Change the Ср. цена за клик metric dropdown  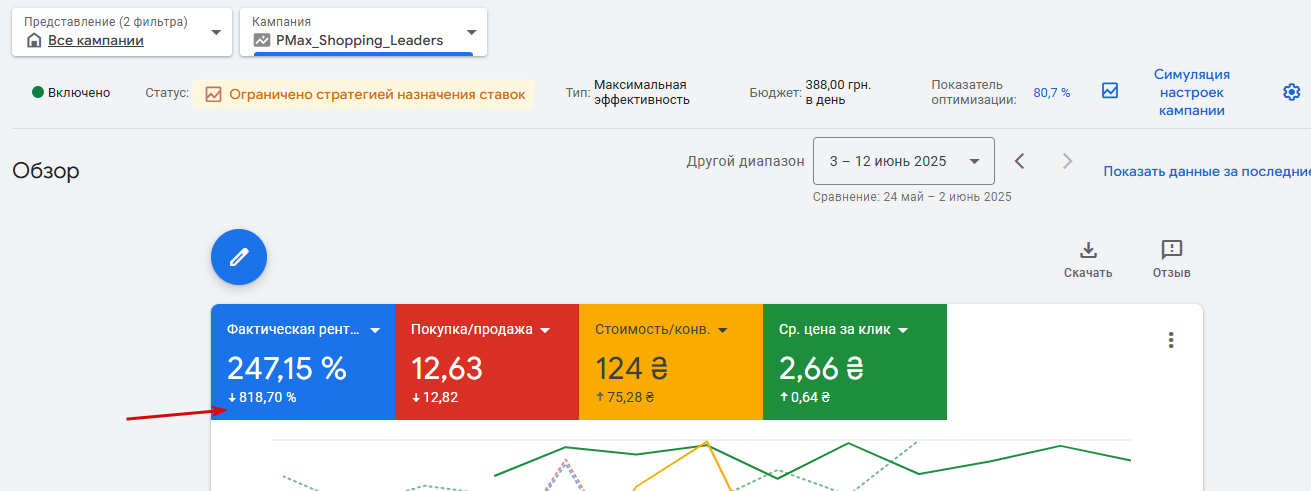pos(902,330)
